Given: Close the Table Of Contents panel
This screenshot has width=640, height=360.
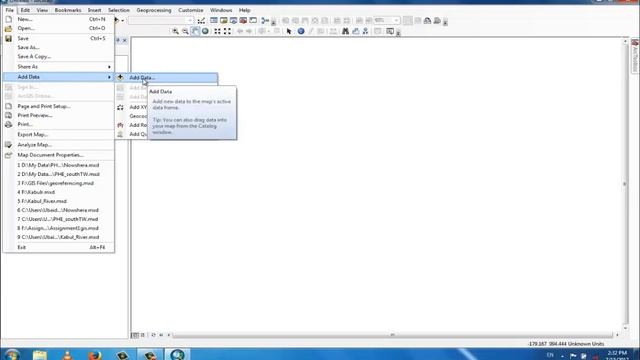Looking at the screenshot, I should click(124, 40).
